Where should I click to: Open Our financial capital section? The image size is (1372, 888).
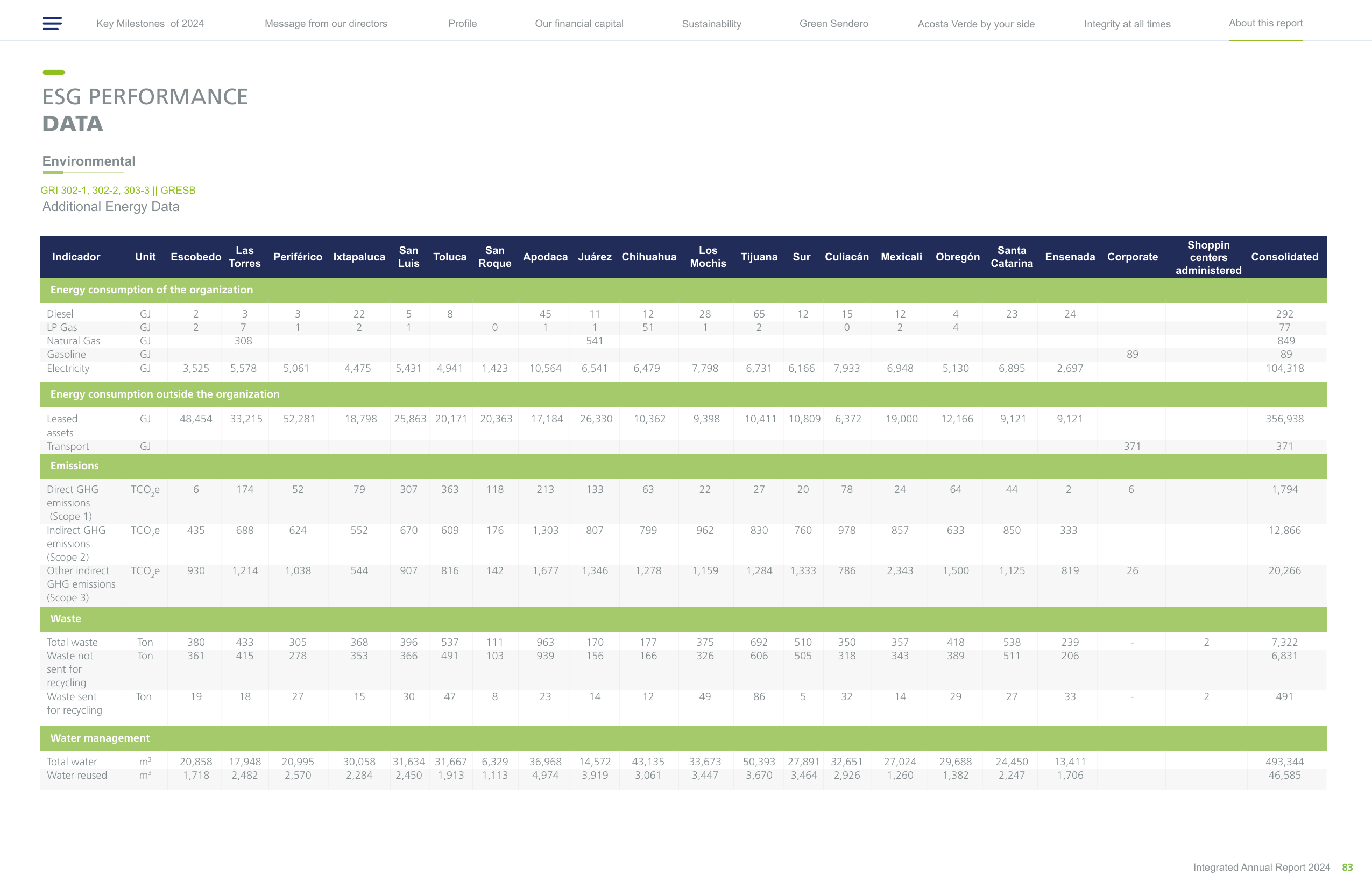tap(579, 24)
